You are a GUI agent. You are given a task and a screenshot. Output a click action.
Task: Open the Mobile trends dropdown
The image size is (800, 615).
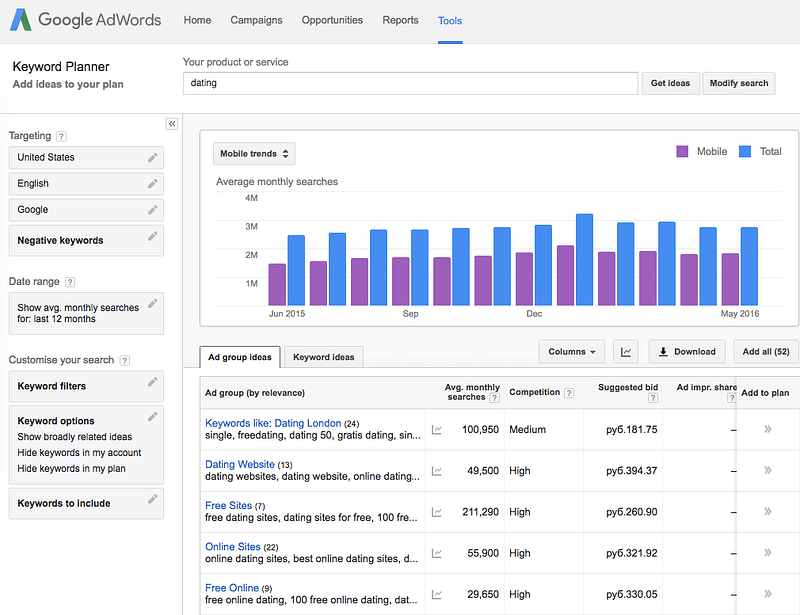(254, 154)
